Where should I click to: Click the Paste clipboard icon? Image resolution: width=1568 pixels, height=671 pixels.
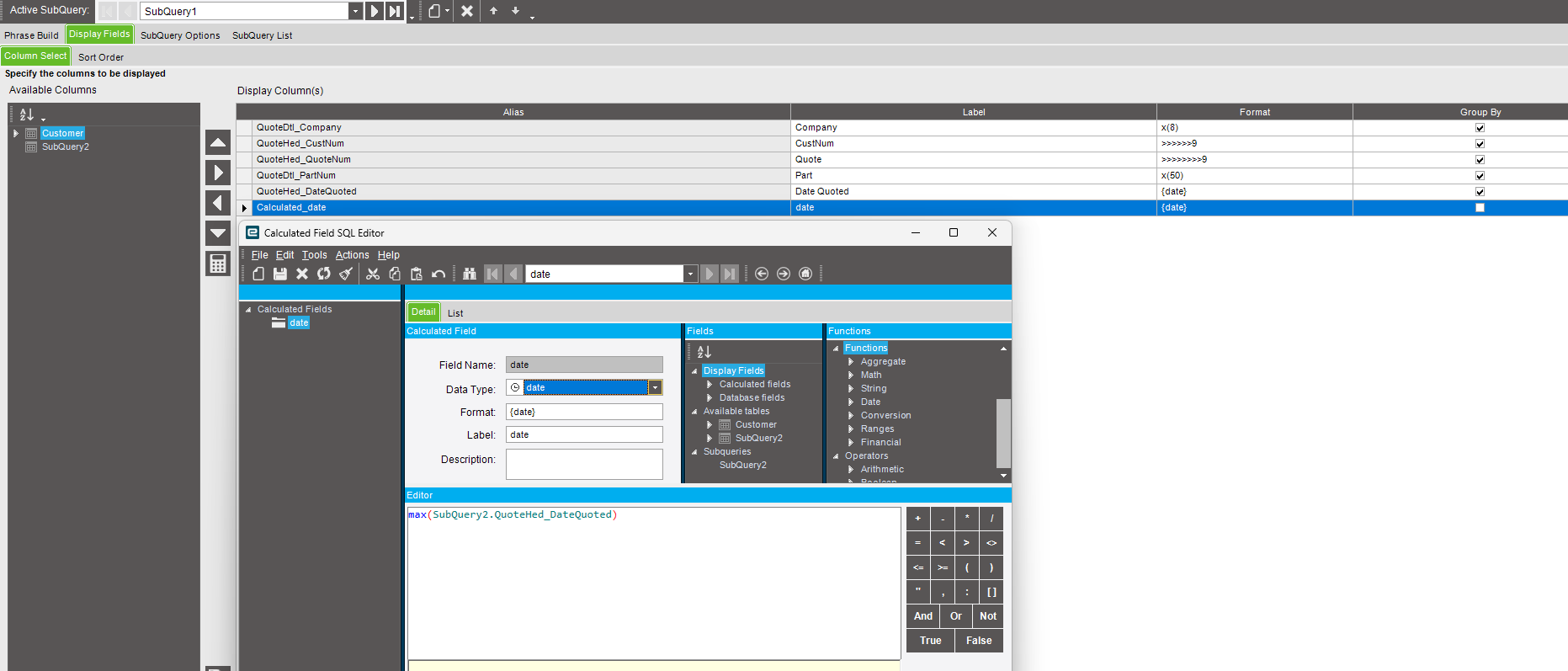point(417,274)
